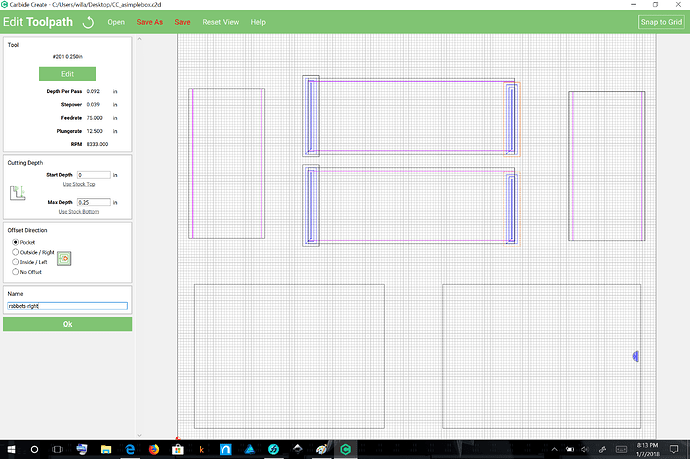
Task: Click the clock showing 8:13 PM
Action: [x=647, y=445]
